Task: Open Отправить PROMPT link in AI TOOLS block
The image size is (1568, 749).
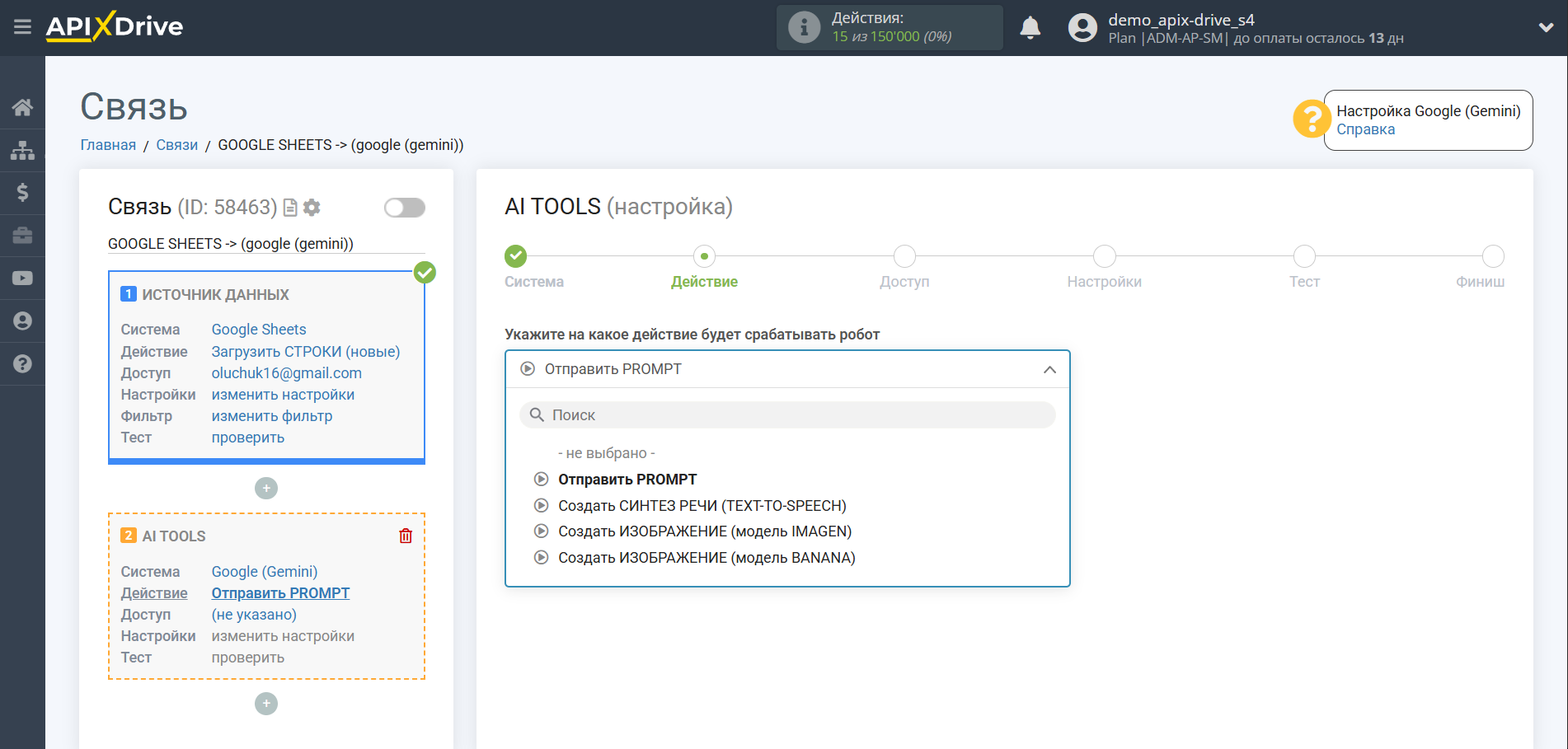Action: pyautogui.click(x=280, y=593)
